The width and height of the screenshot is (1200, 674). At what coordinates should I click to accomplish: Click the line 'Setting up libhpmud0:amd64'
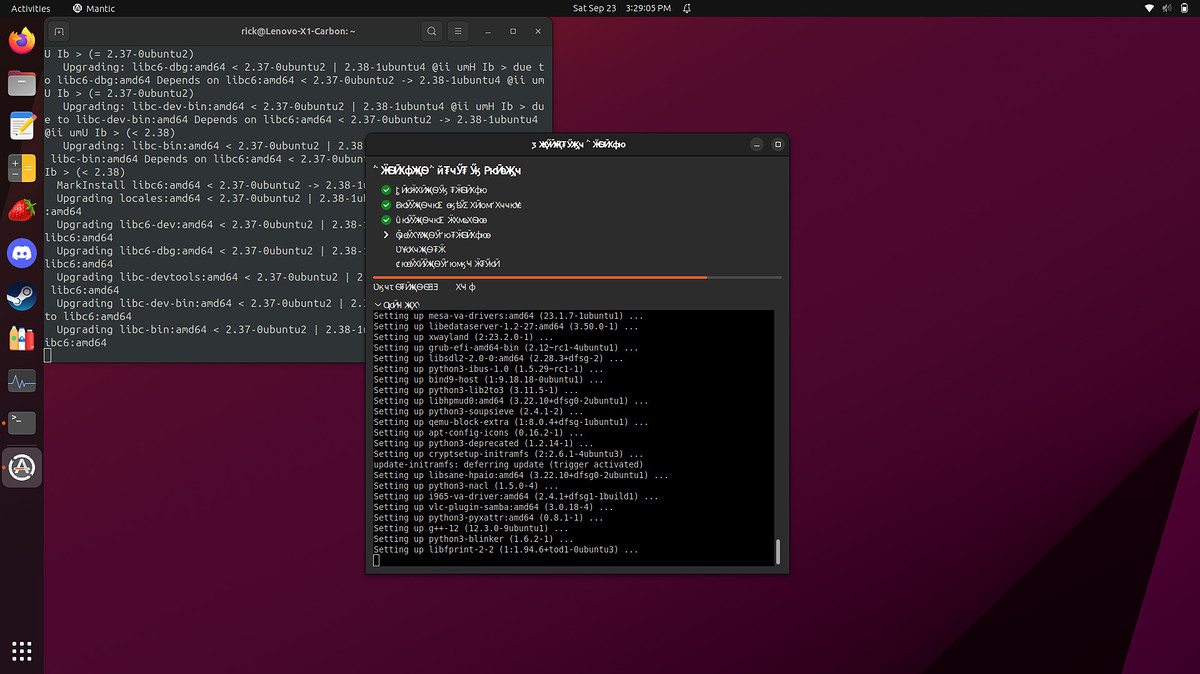511,401
